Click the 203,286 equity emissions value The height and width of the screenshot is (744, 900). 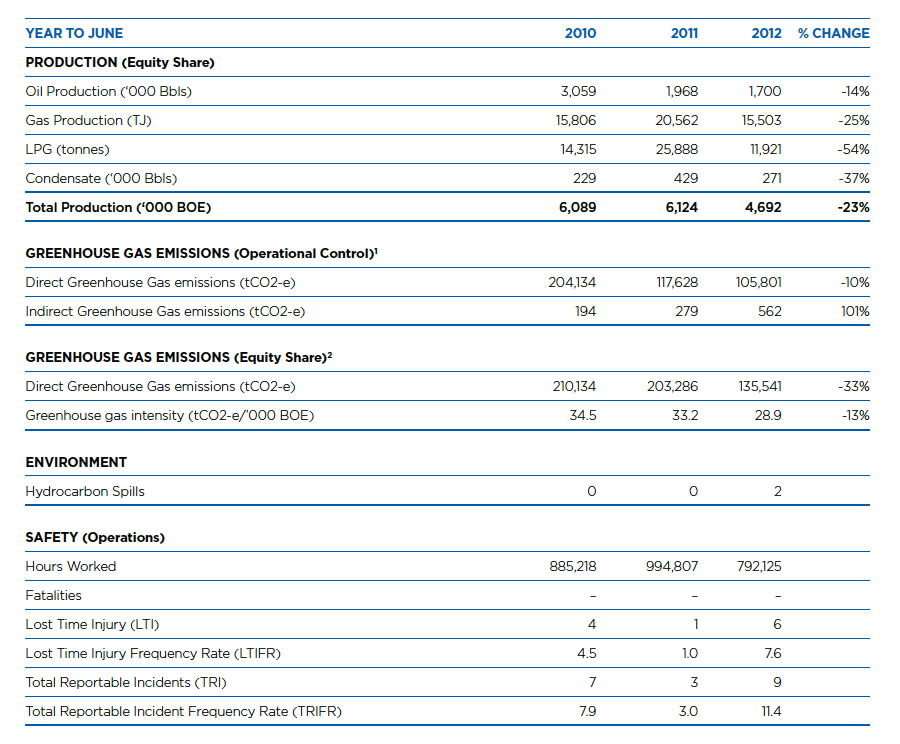pyautogui.click(x=673, y=386)
